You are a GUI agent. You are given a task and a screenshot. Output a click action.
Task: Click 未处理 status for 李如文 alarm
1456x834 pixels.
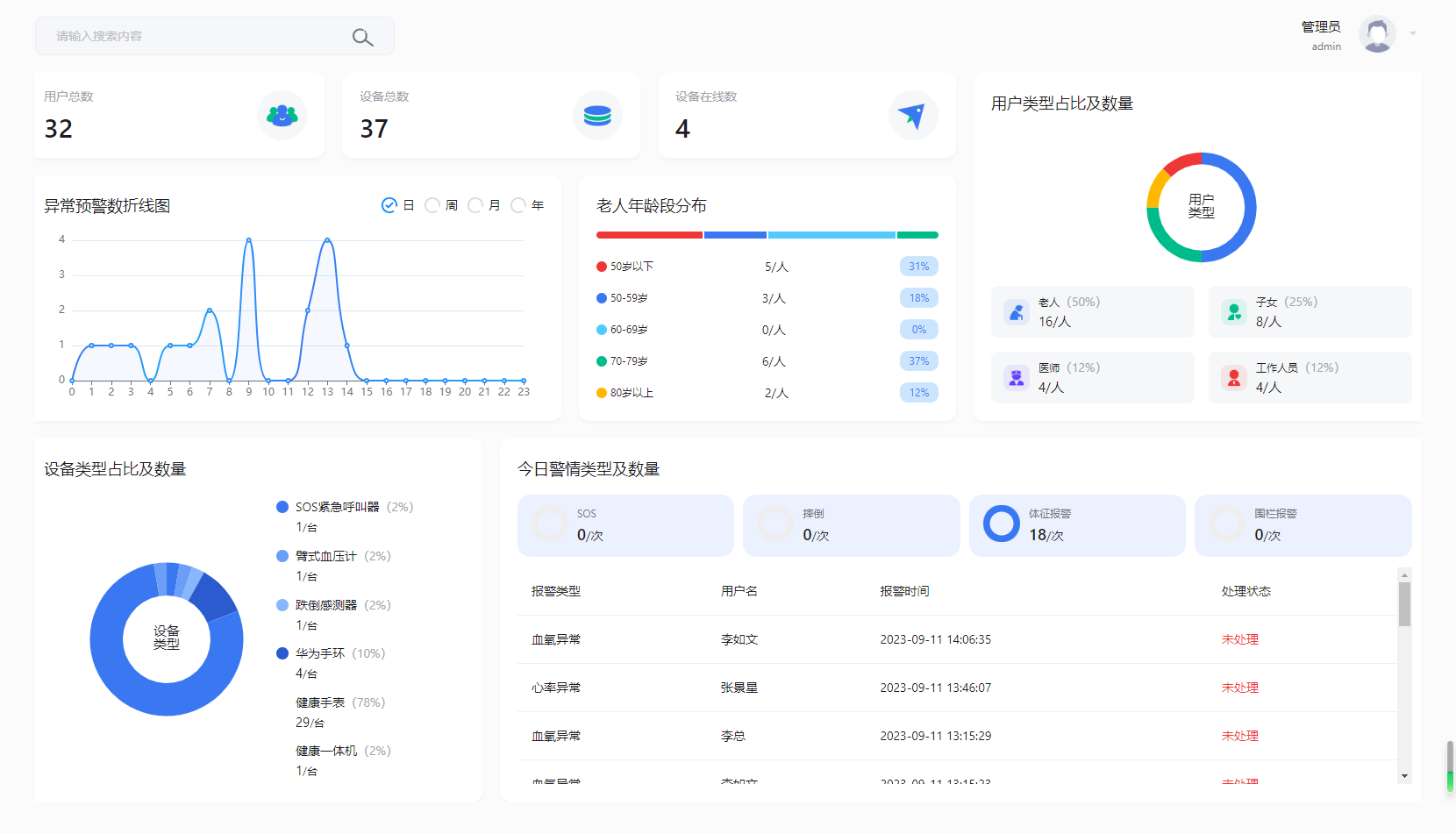coord(1239,639)
